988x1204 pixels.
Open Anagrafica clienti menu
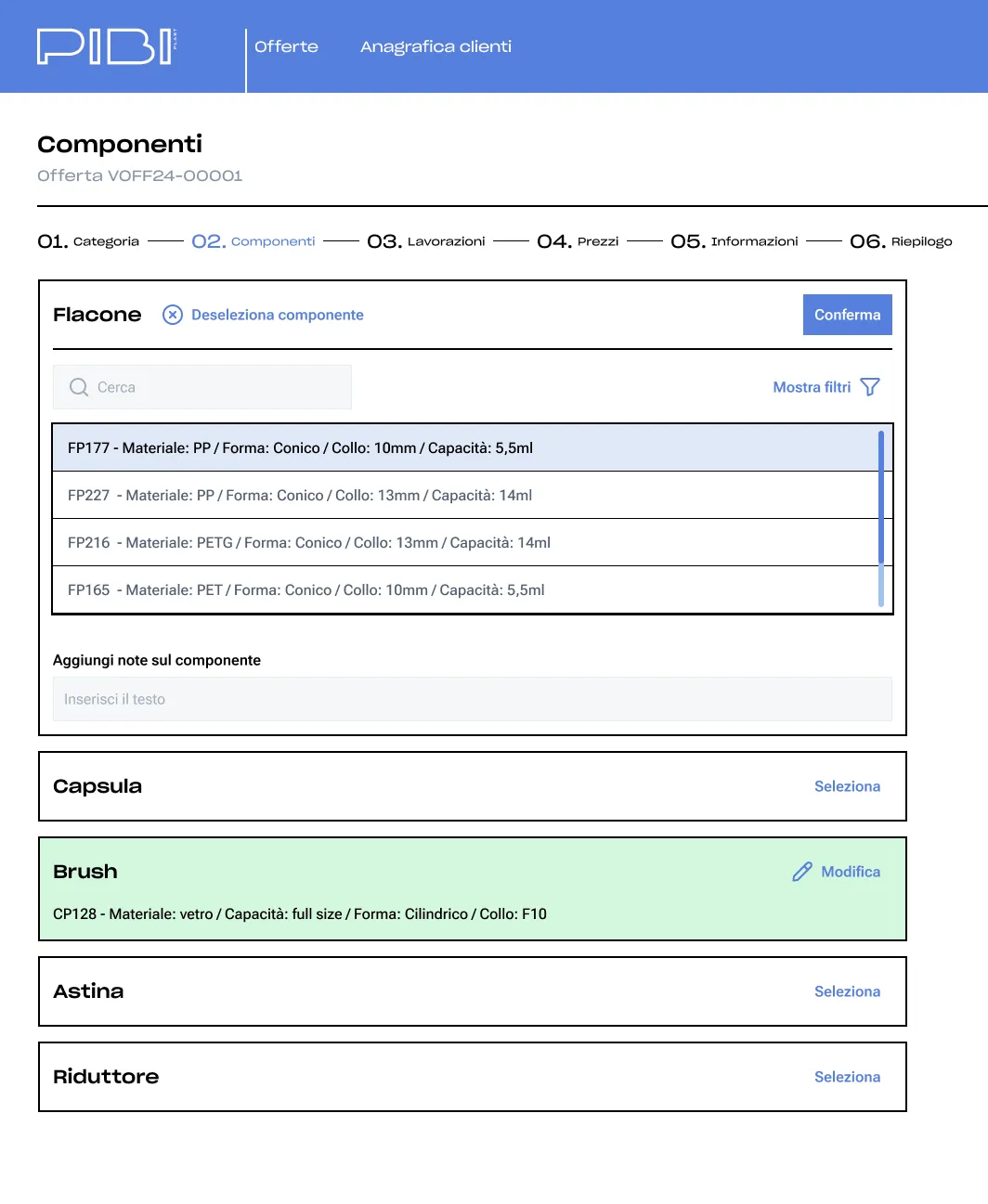coord(435,46)
